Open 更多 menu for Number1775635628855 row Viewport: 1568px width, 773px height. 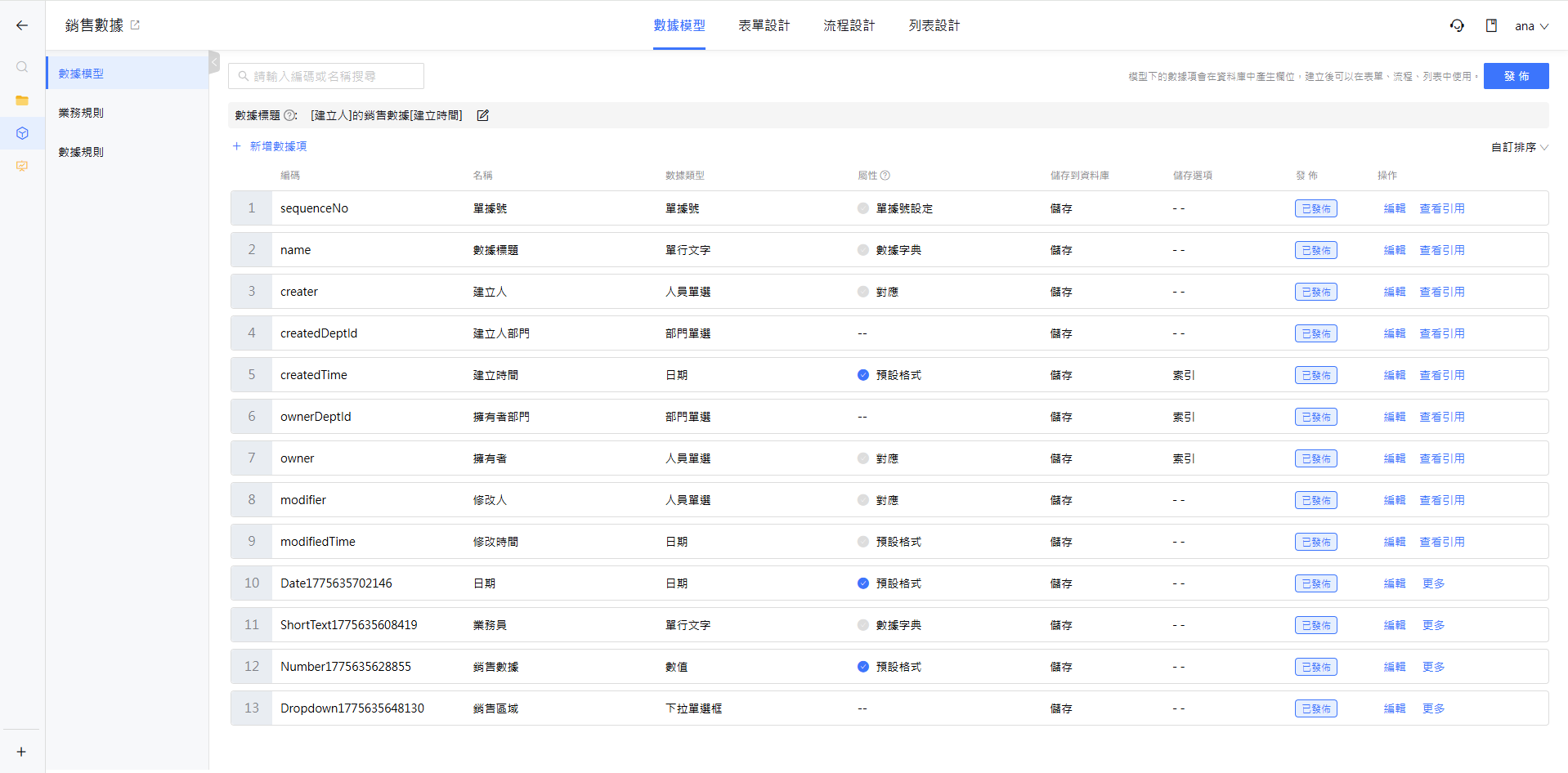pyautogui.click(x=1434, y=667)
